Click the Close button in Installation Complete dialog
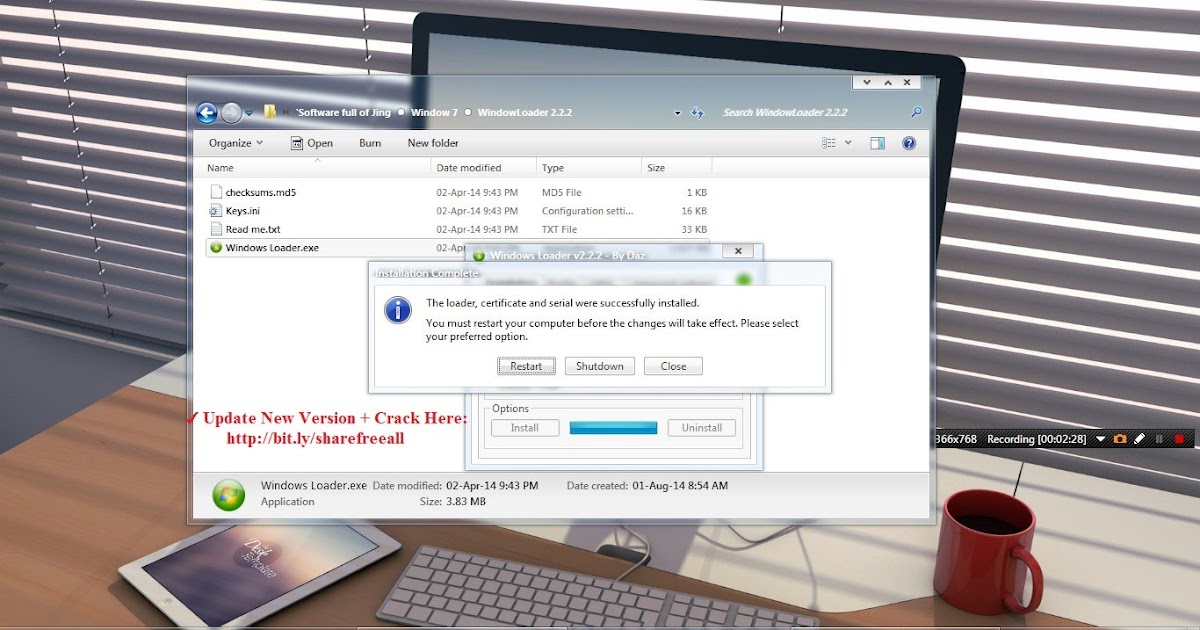Image resolution: width=1200 pixels, height=630 pixels. pyautogui.click(x=673, y=366)
